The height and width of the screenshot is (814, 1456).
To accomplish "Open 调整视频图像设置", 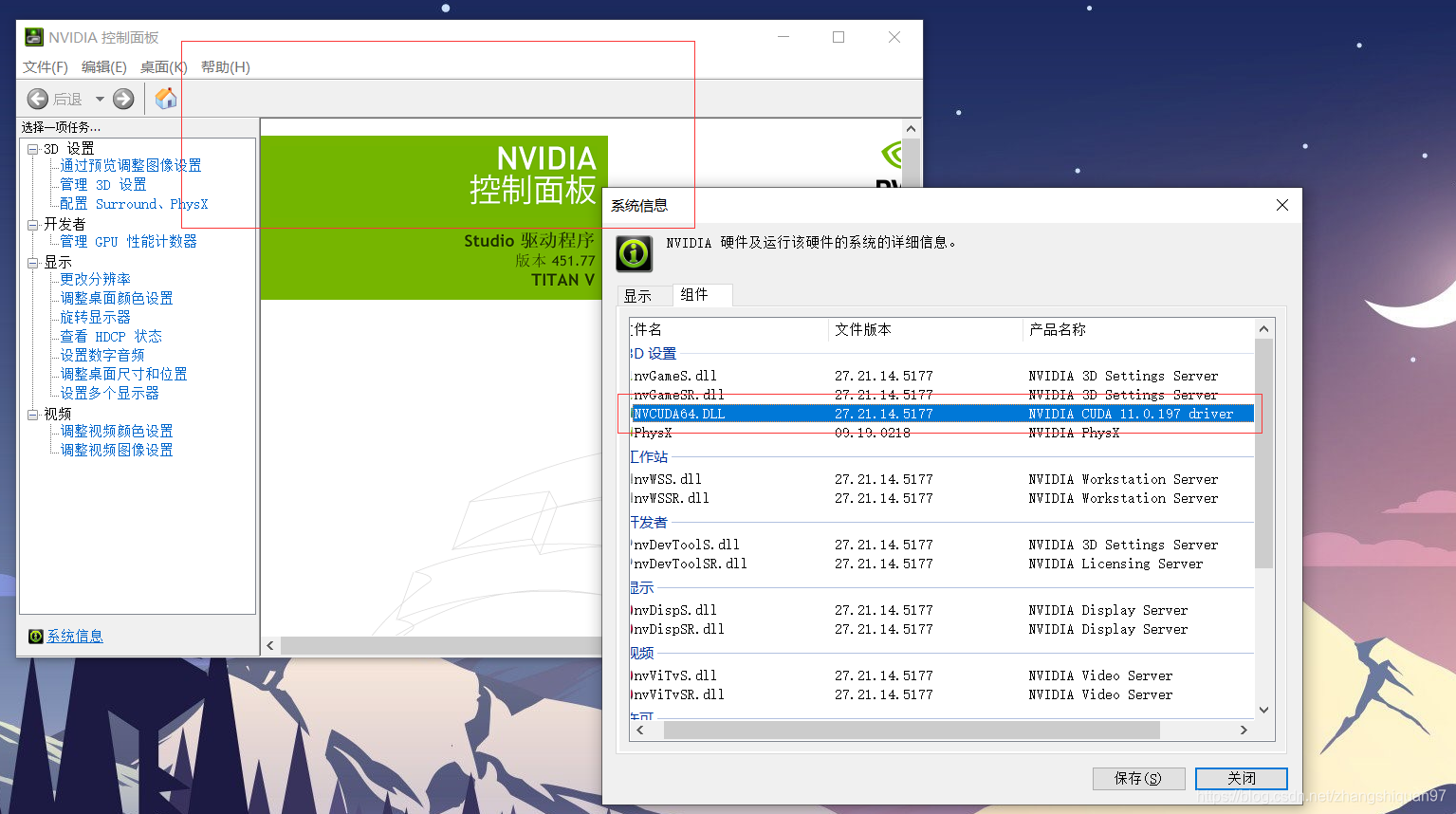I will pos(117,450).
